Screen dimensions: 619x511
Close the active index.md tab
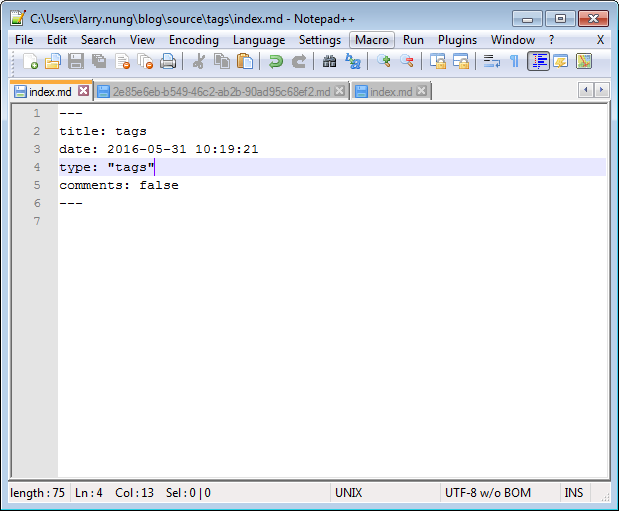83,91
